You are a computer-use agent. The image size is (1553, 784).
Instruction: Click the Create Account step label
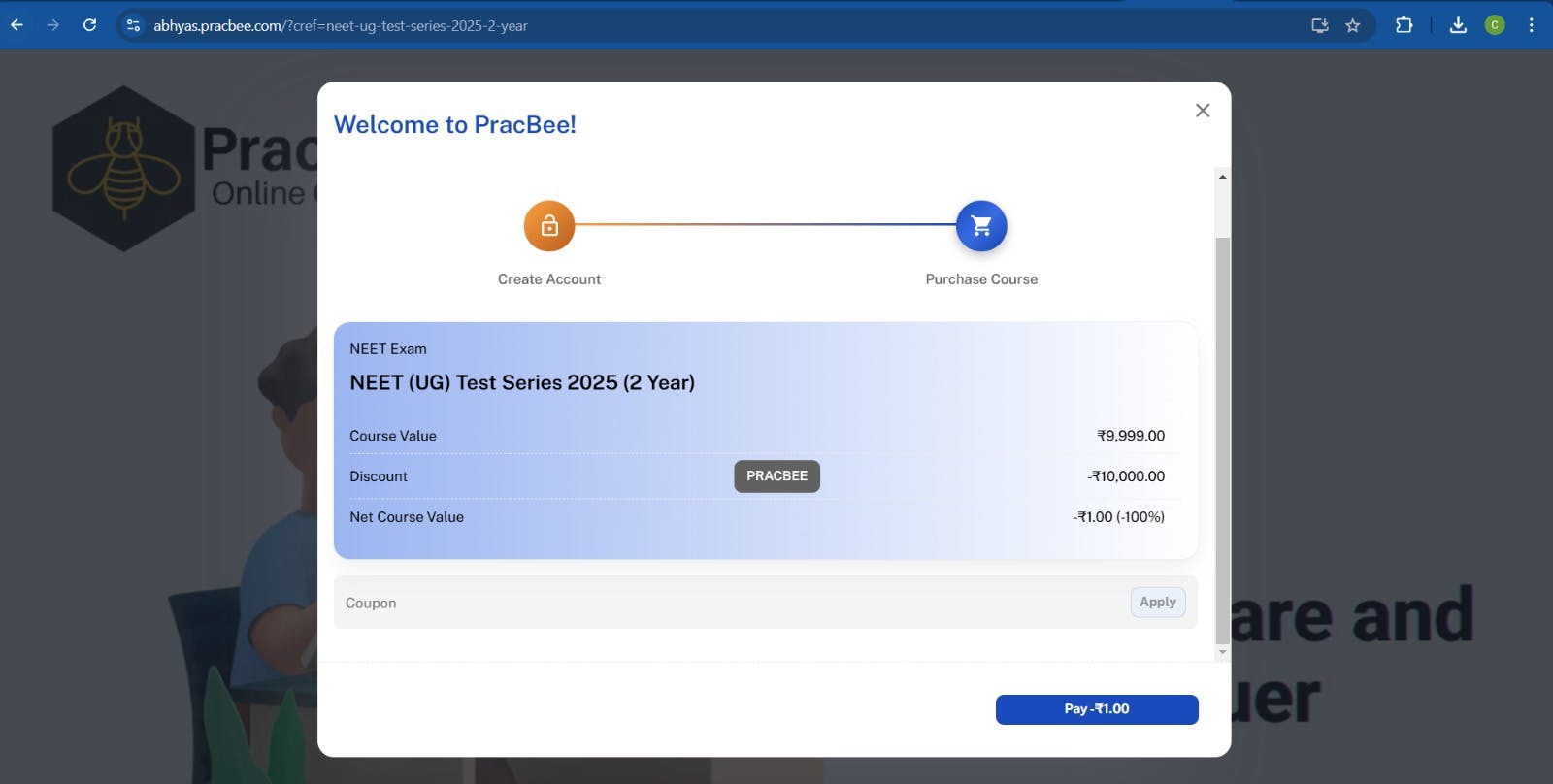[549, 279]
